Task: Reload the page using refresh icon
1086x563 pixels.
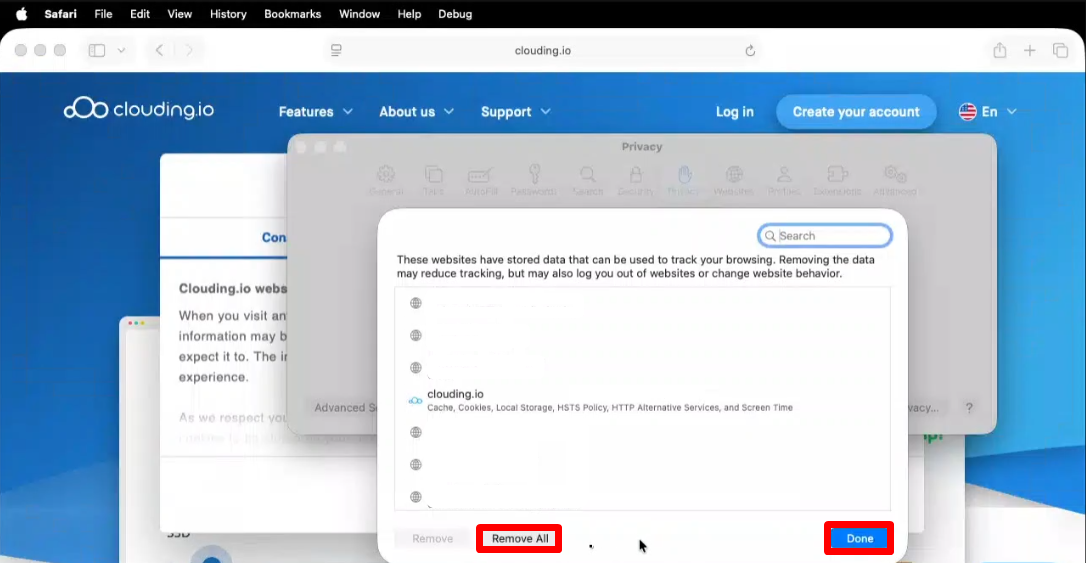Action: pyautogui.click(x=750, y=50)
